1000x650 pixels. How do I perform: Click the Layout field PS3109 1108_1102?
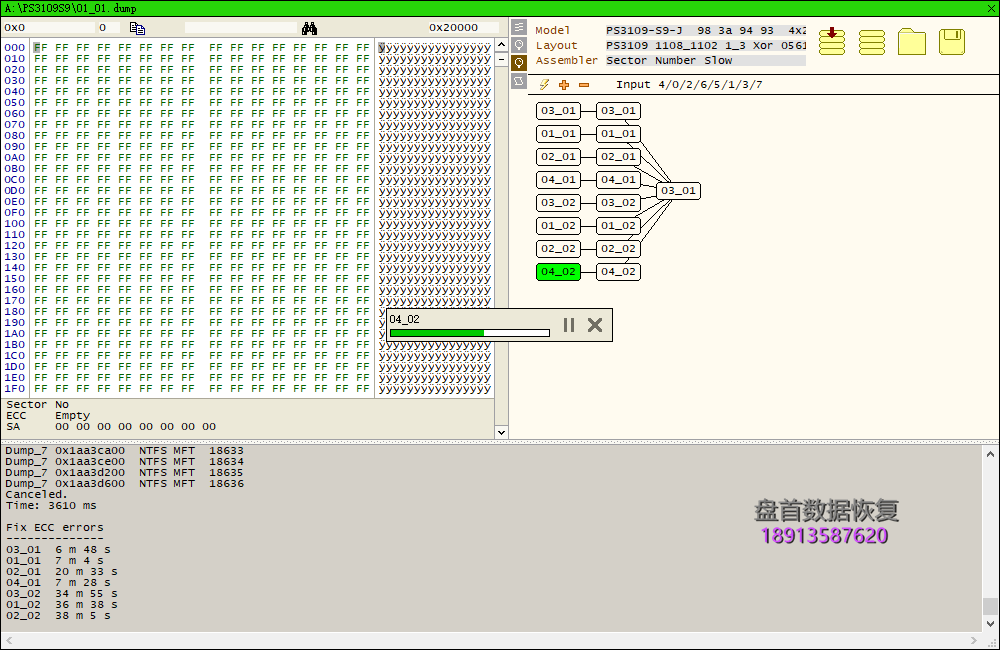pos(705,45)
